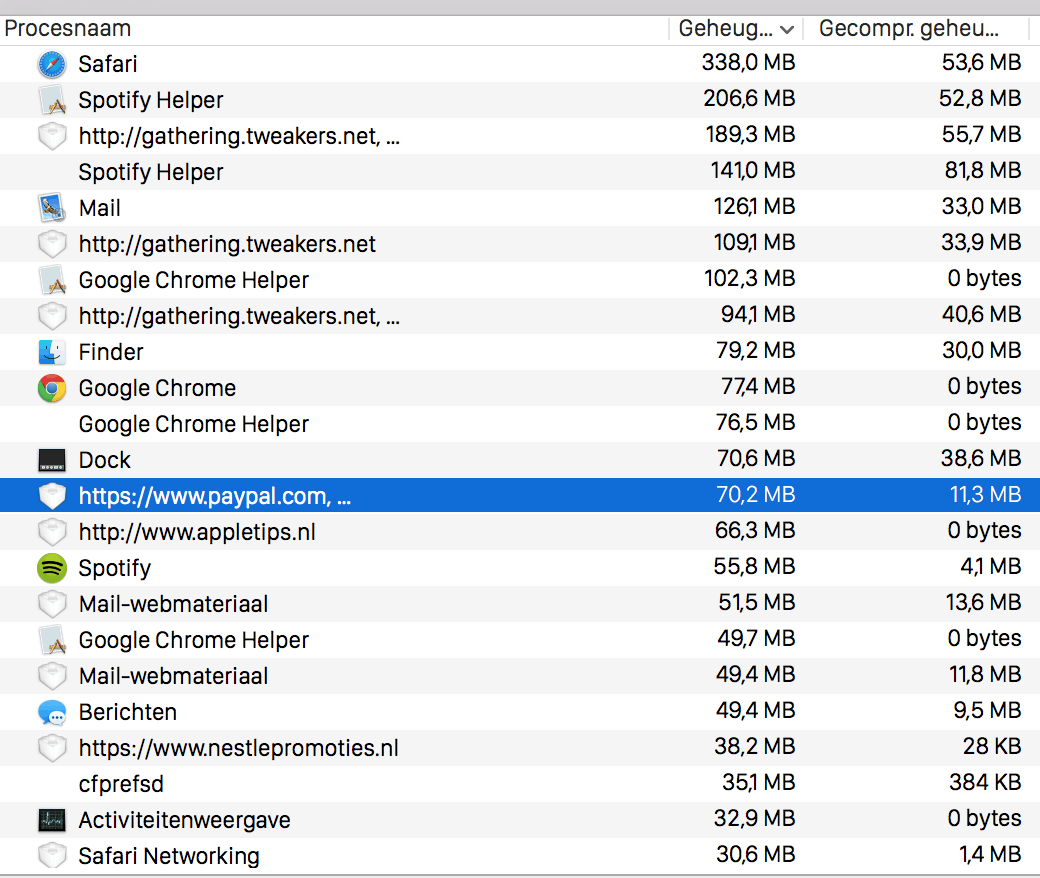Select the Google Chrome Helper row using 76,5 MB
The image size is (1040, 878).
(520, 424)
